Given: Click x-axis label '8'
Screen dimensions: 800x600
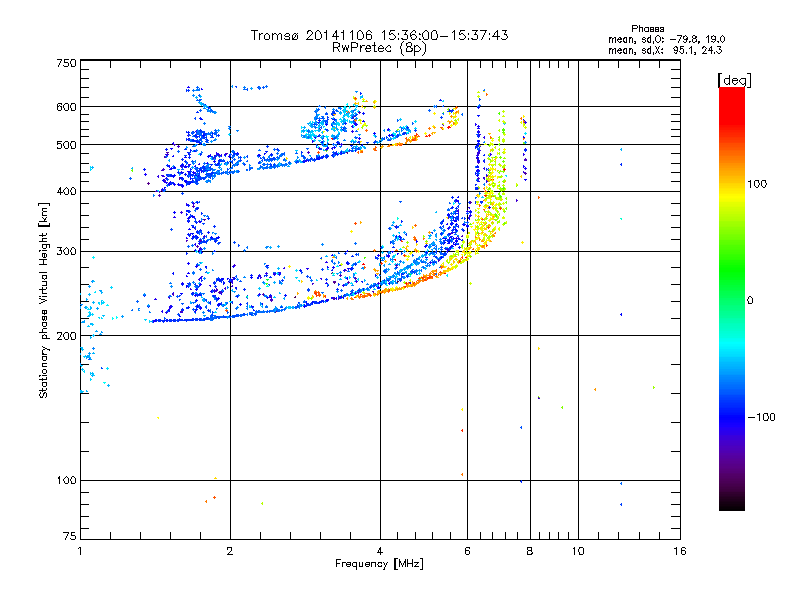Looking at the screenshot, I should [x=530, y=551].
